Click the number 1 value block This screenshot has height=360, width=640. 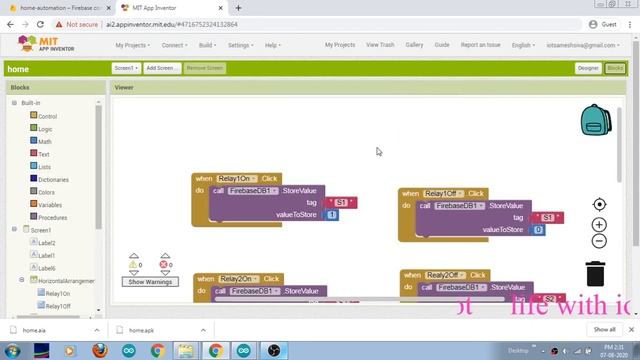point(332,215)
